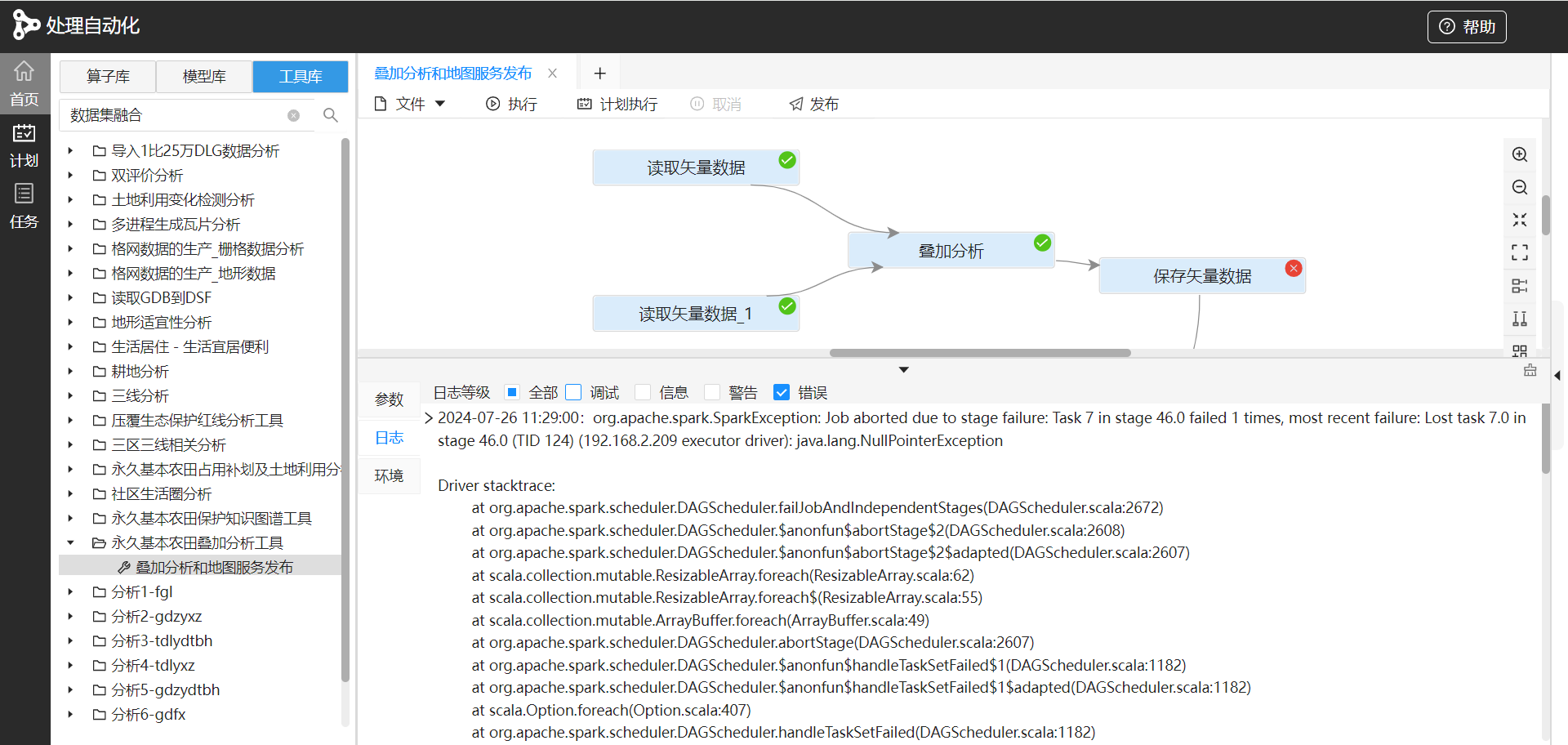The width and height of the screenshot is (1568, 745).
Task: Open the 参数 parameters tab
Action: [x=390, y=399]
